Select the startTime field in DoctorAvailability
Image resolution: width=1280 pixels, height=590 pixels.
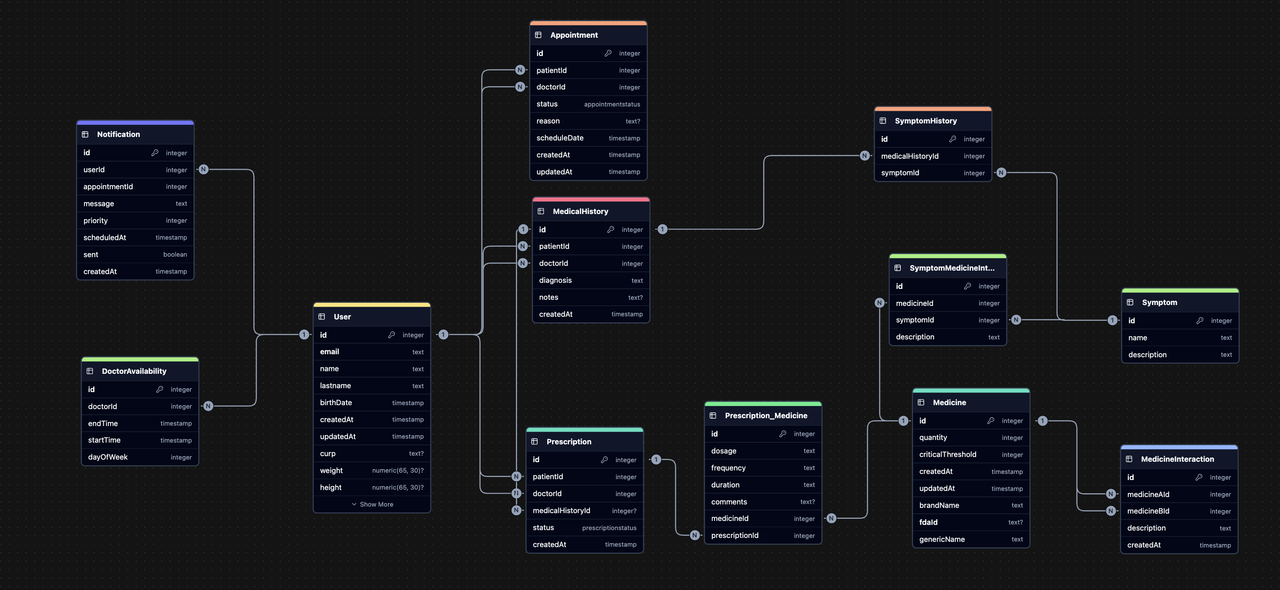click(x=140, y=440)
